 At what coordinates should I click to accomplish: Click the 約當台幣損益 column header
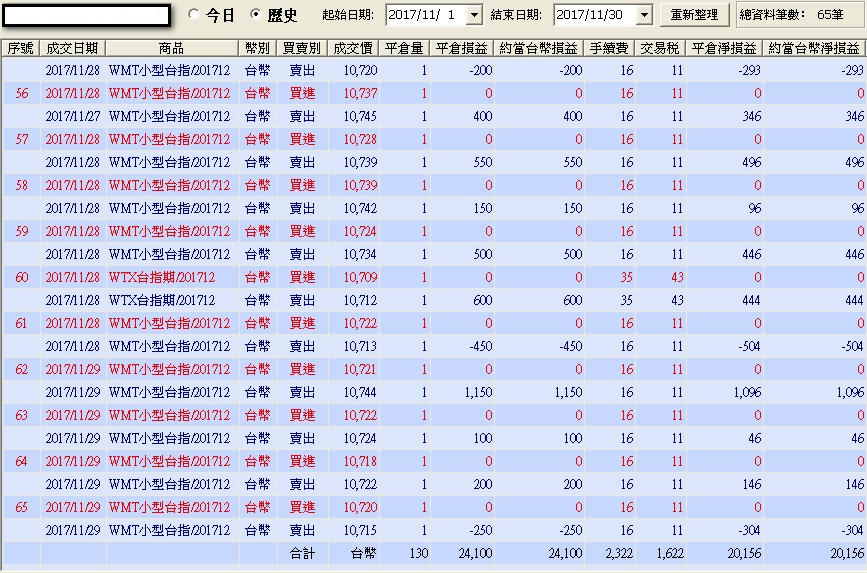pos(539,49)
